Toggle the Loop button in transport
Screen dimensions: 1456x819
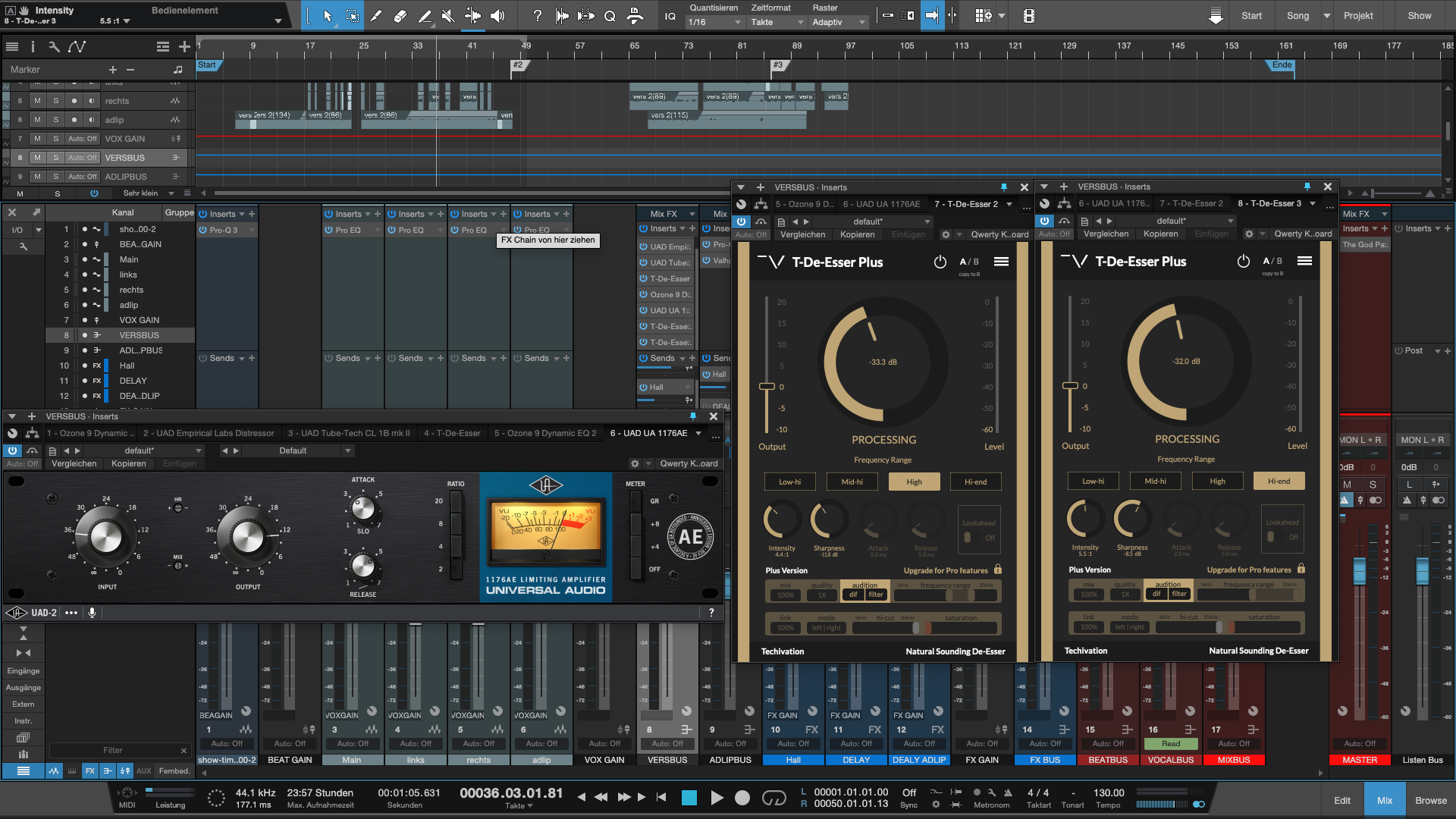click(774, 798)
